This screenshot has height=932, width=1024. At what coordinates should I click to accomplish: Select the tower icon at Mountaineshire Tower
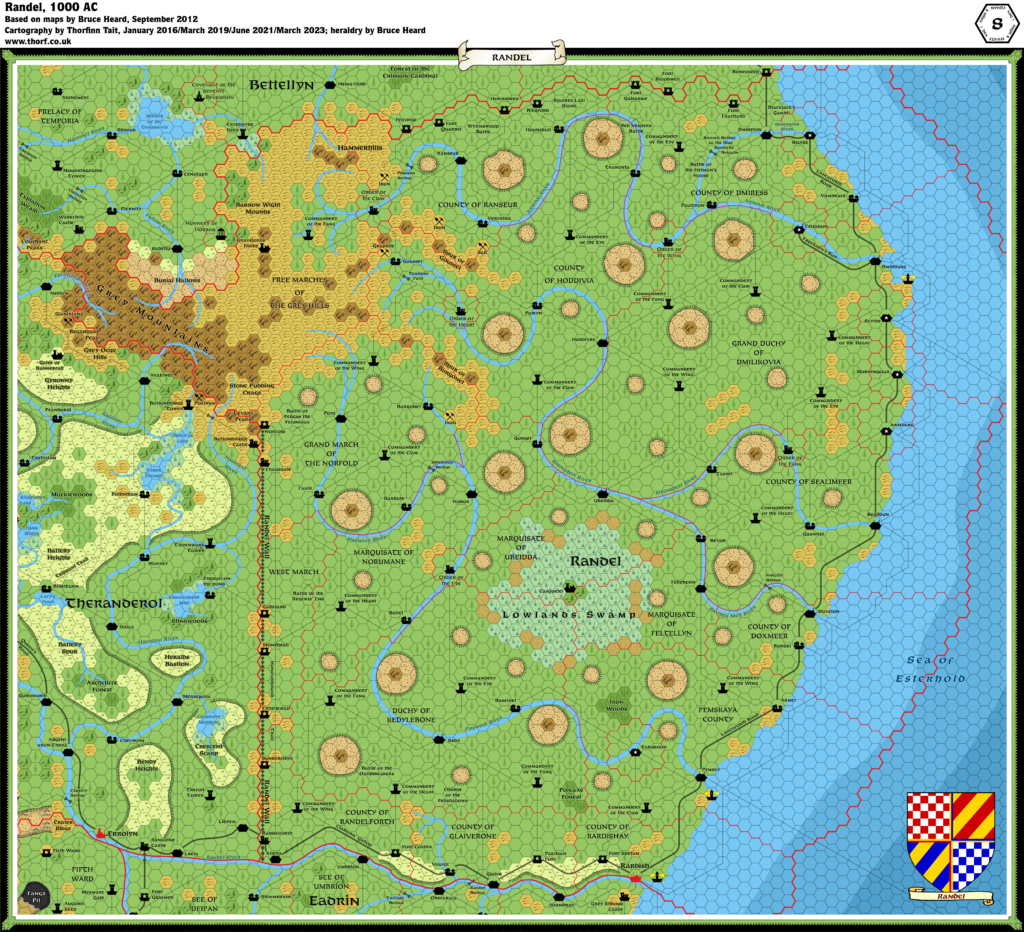point(56,165)
